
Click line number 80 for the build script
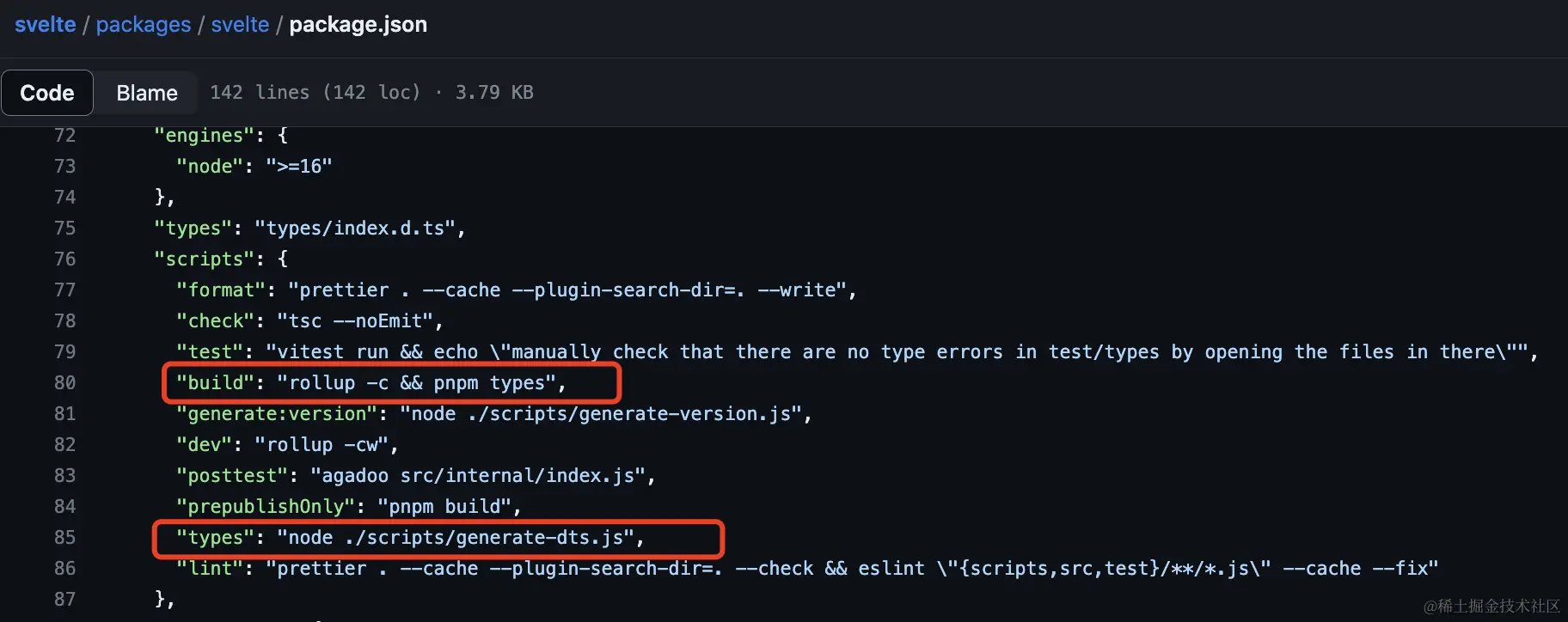(x=64, y=383)
